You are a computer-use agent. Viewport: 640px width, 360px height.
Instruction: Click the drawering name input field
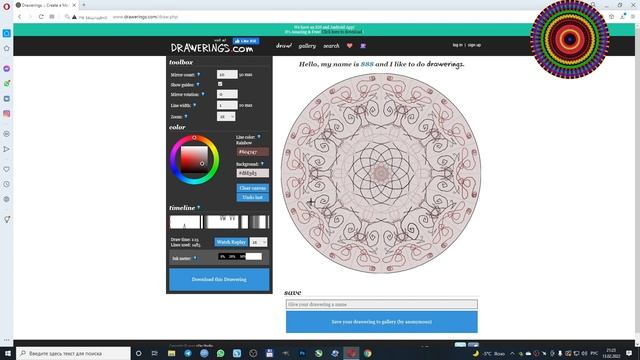382,304
